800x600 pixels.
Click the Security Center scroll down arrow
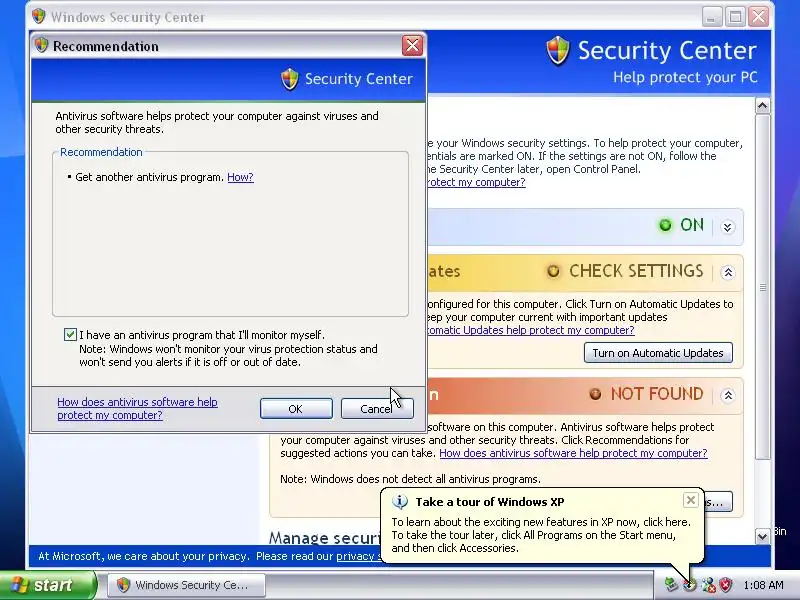(x=762, y=536)
